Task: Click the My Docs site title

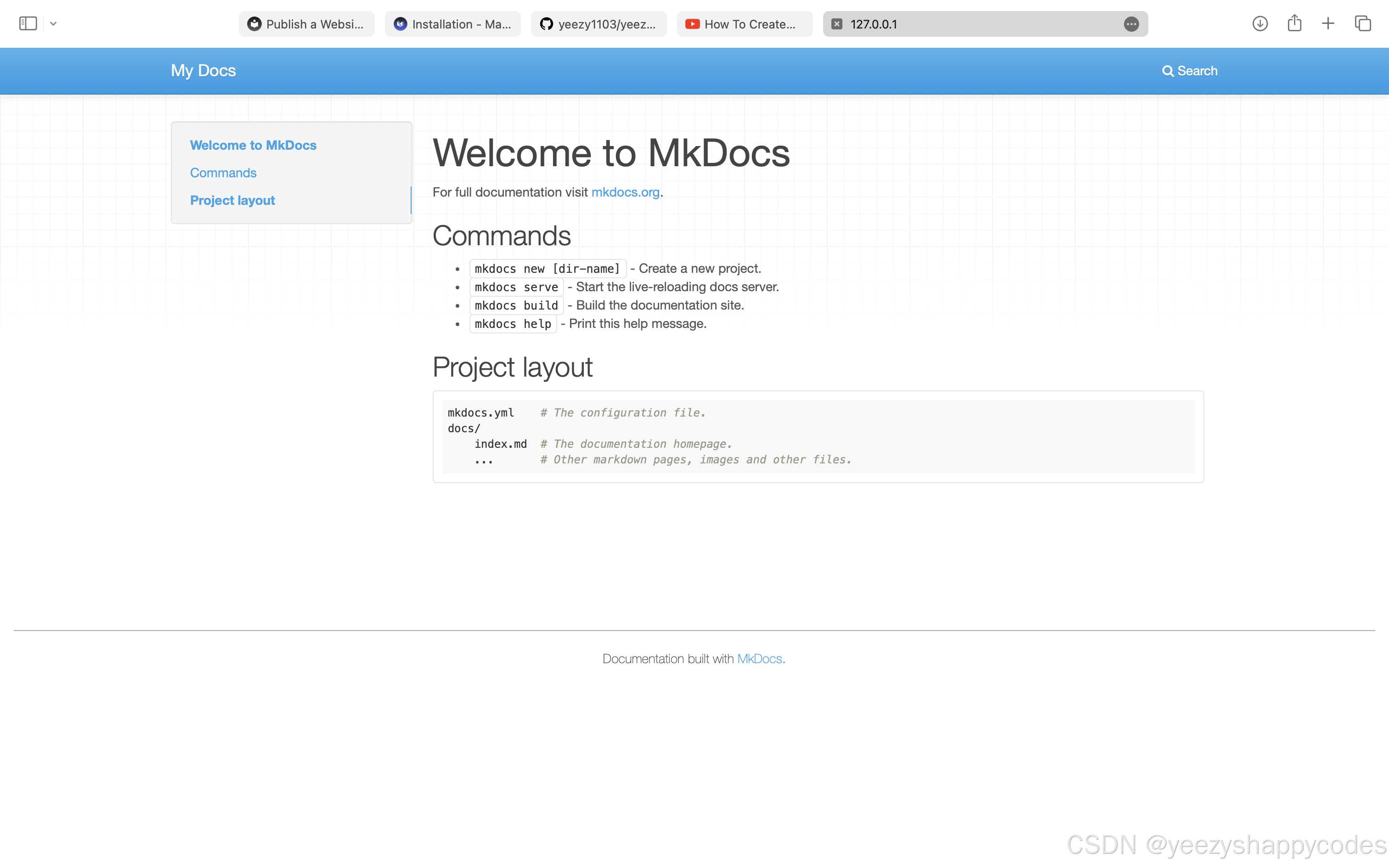Action: tap(203, 71)
